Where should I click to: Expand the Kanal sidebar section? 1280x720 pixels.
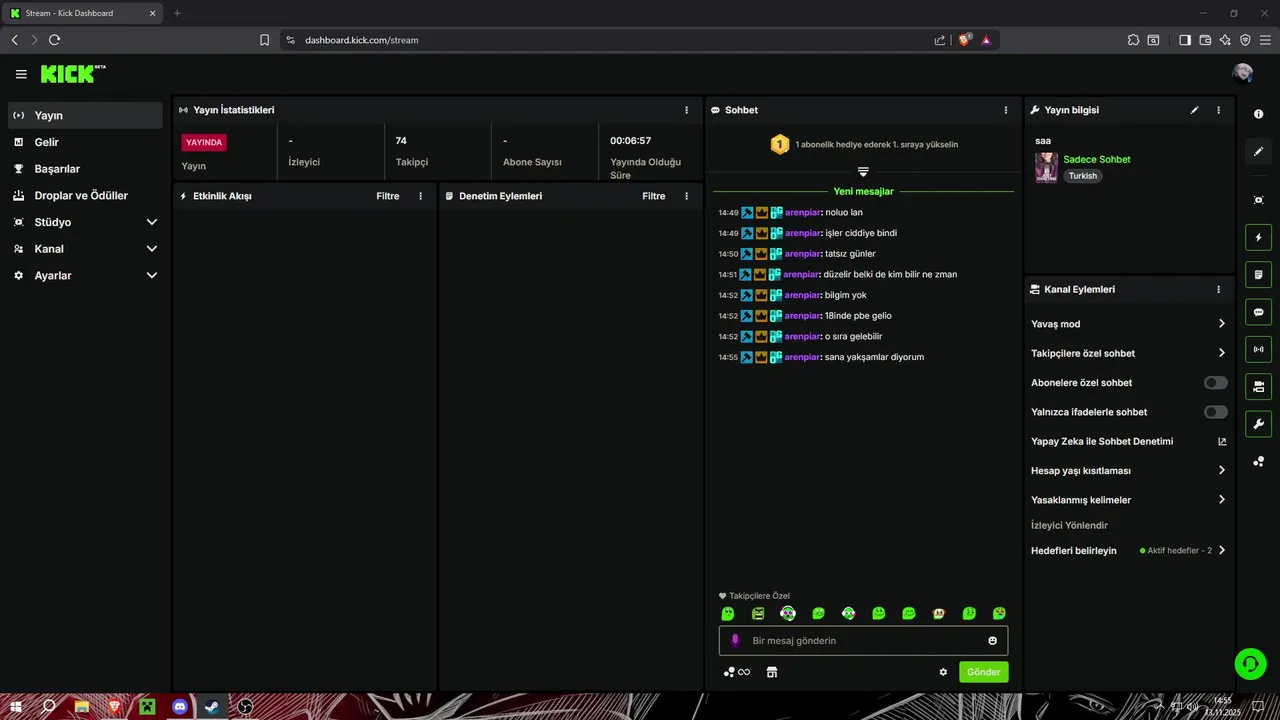click(85, 249)
